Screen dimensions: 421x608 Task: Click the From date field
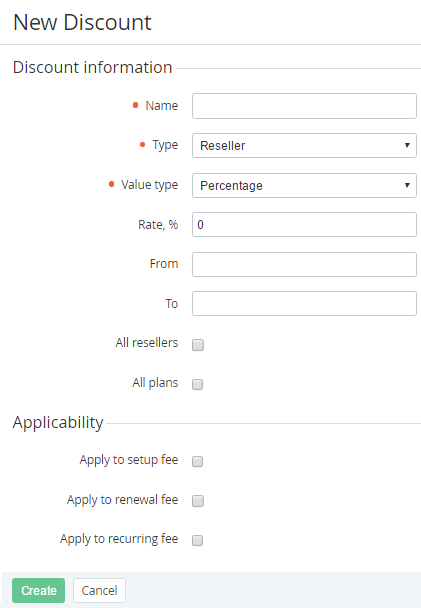[x=304, y=264]
